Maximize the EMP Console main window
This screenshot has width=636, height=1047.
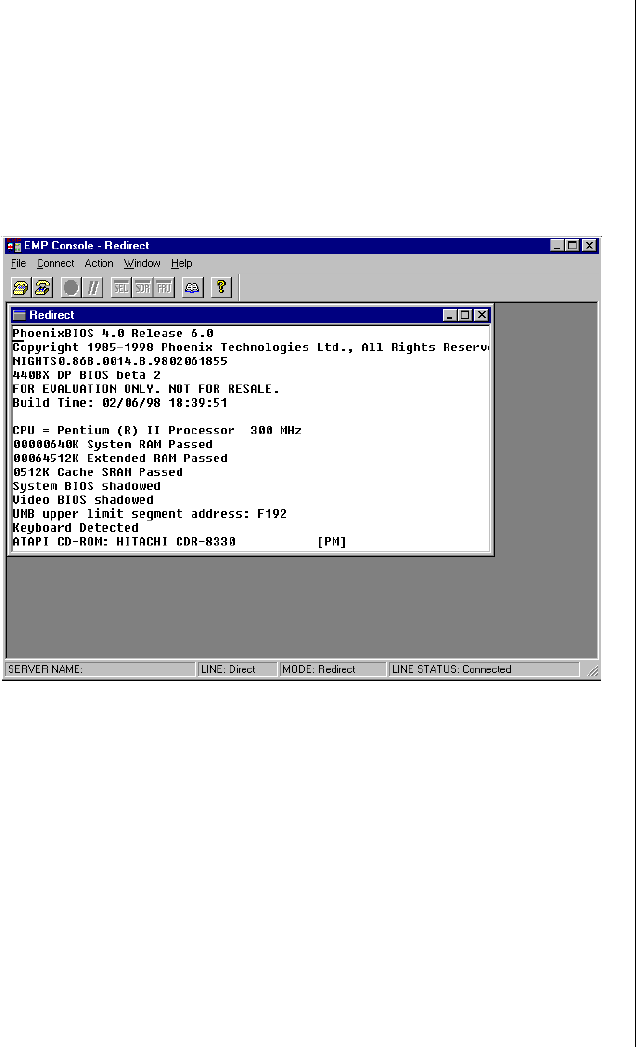(x=572, y=246)
